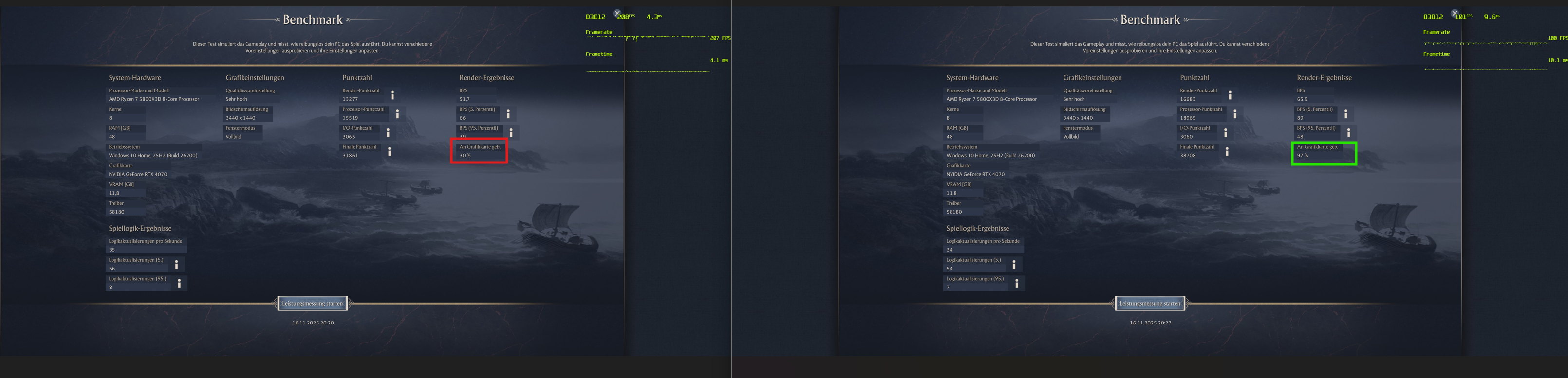
Task: Click info icon beside BPS (95. Perzentil) 39
Action: point(511,132)
